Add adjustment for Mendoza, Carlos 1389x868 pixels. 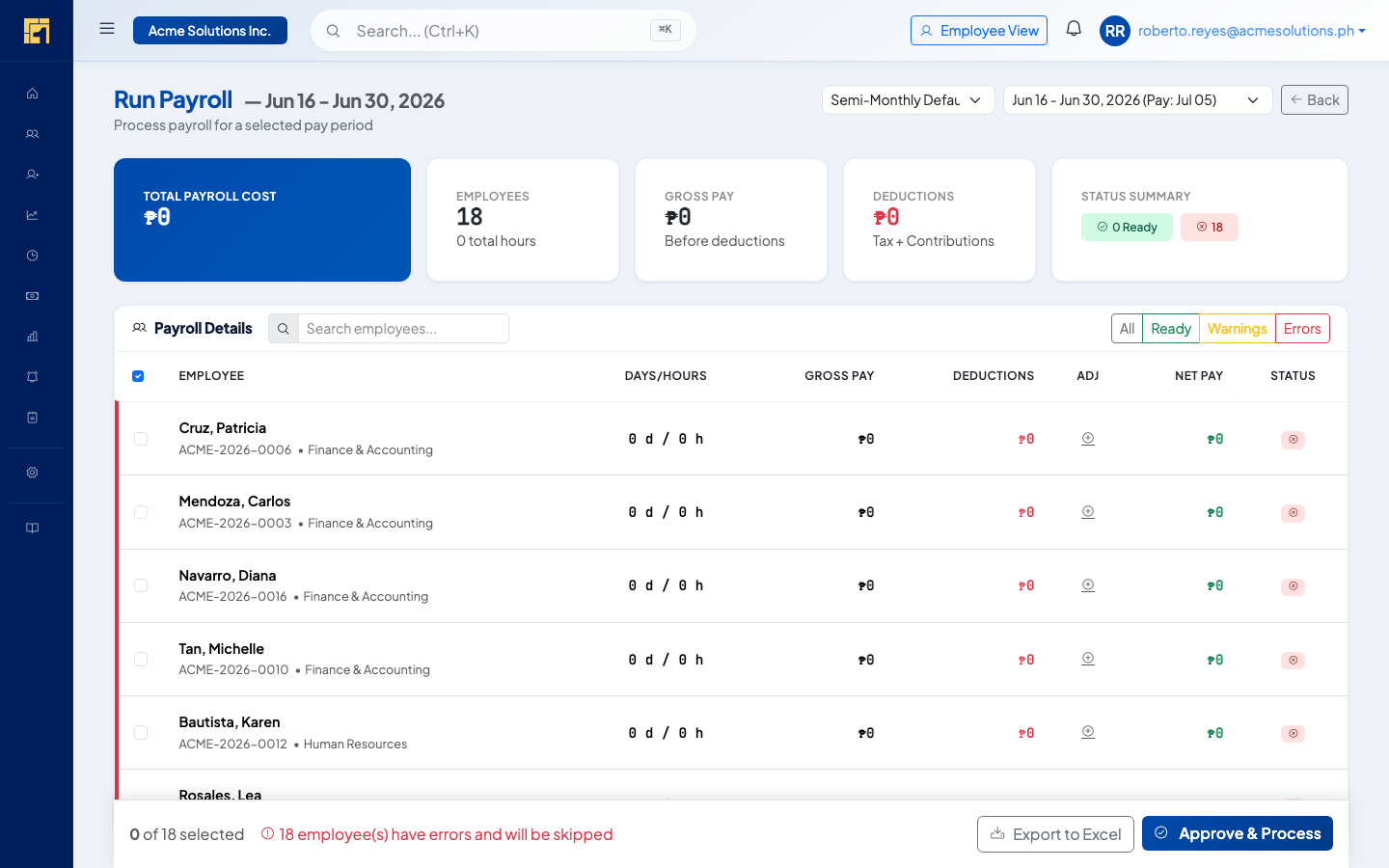point(1088,512)
